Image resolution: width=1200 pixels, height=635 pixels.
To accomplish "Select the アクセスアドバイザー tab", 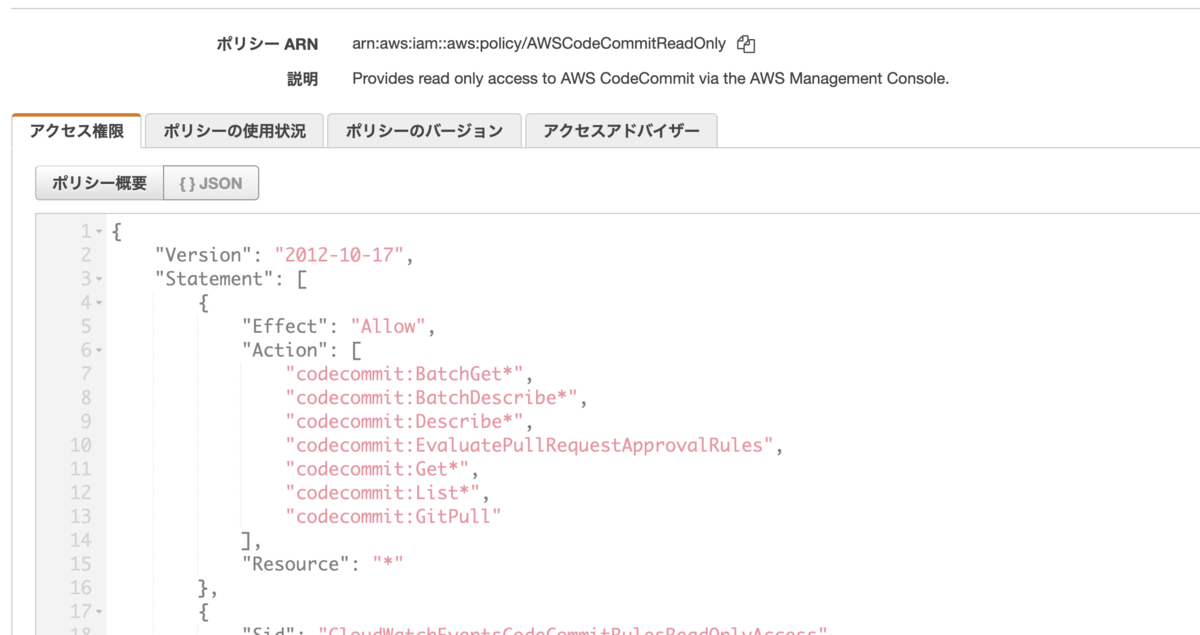I will (622, 131).
